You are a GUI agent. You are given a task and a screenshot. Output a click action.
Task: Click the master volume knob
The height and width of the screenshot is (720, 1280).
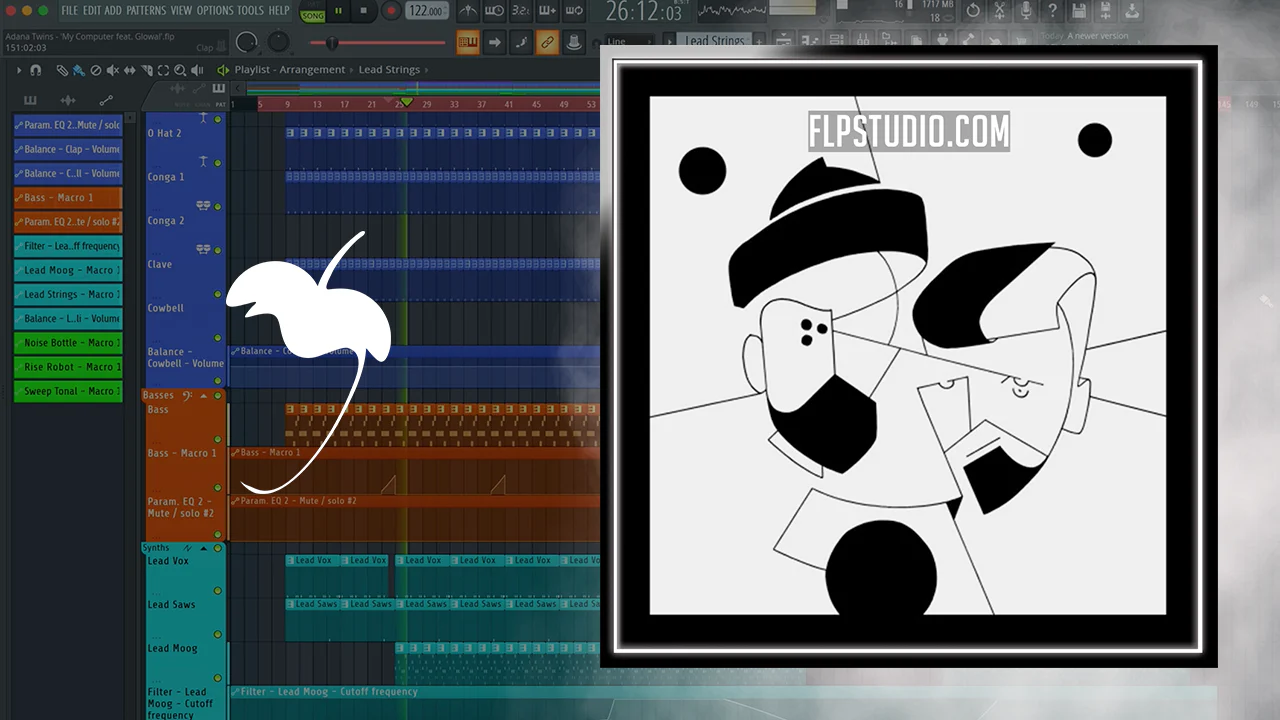247,43
